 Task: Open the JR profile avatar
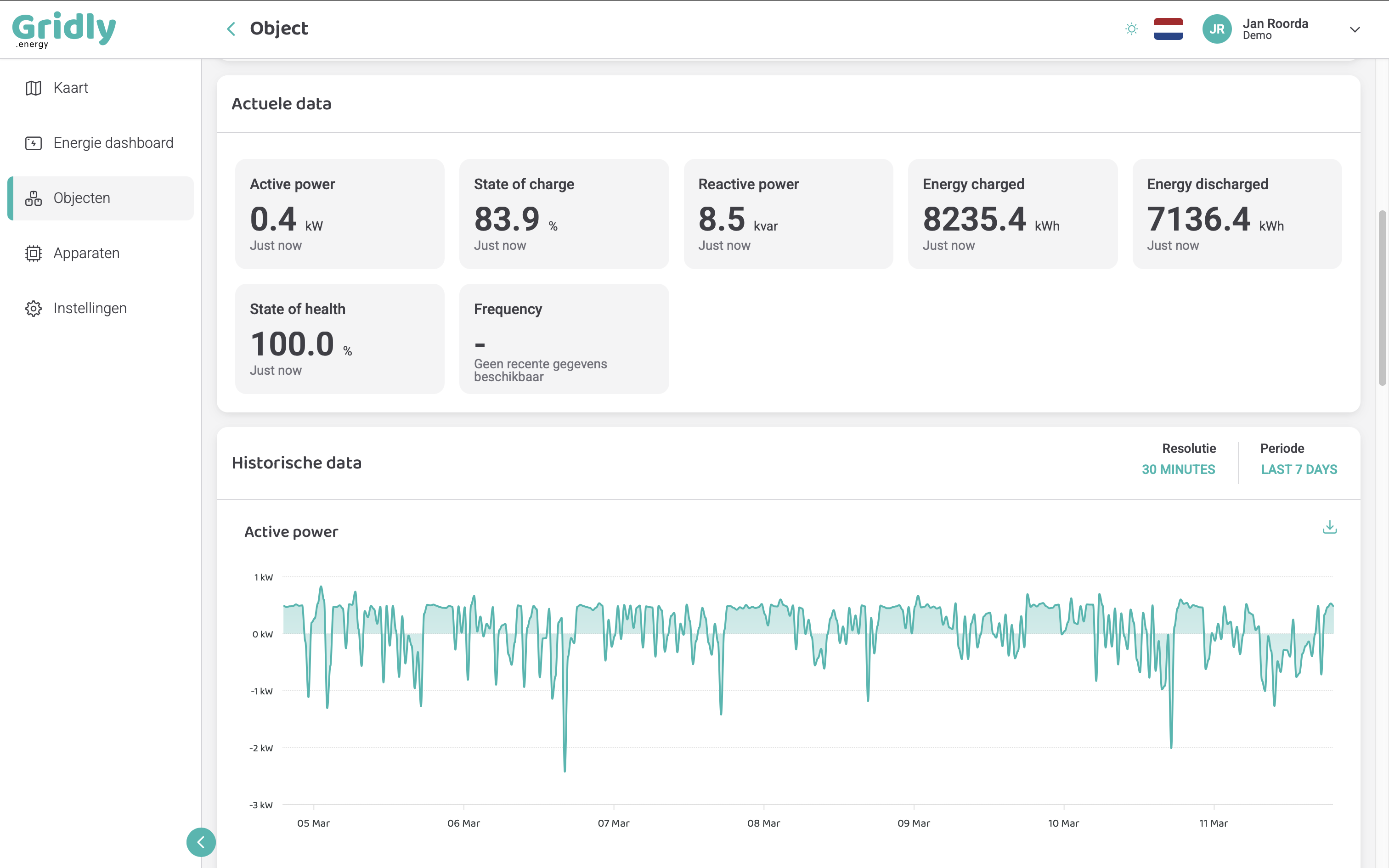[x=1217, y=28]
